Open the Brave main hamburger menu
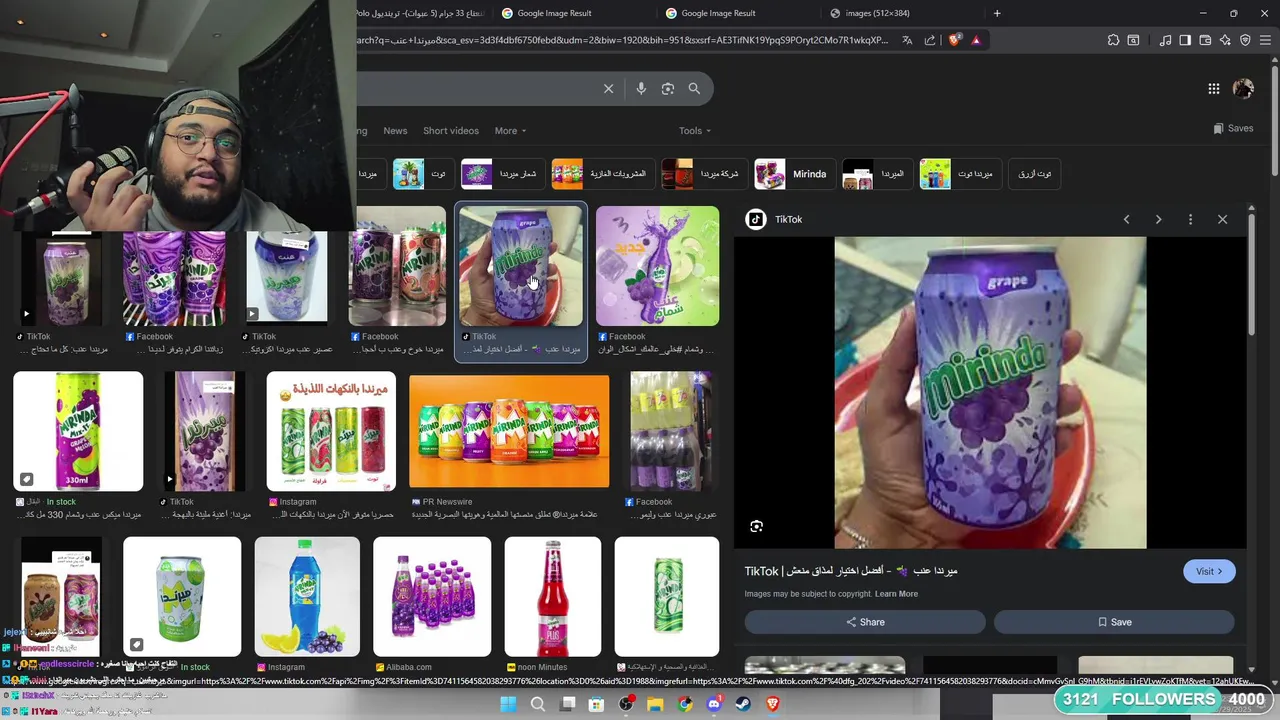This screenshot has width=1280, height=720. click(x=1265, y=40)
